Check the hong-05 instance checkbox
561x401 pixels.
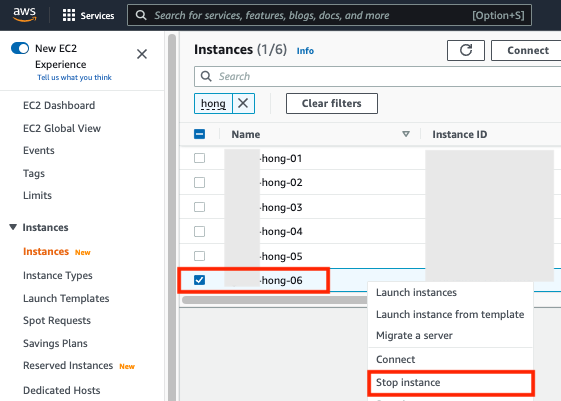click(200, 256)
